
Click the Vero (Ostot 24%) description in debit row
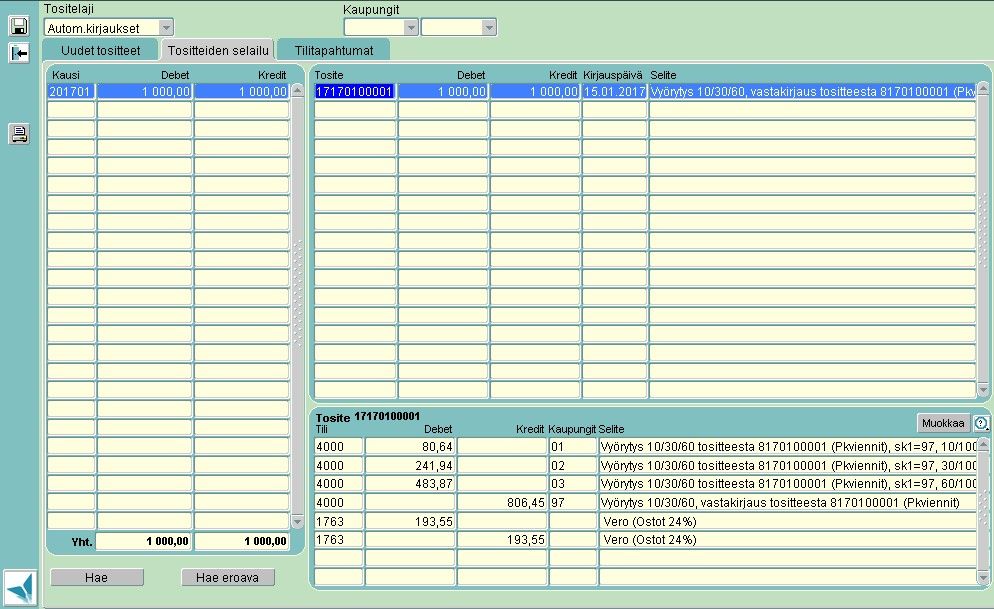click(x=787, y=522)
